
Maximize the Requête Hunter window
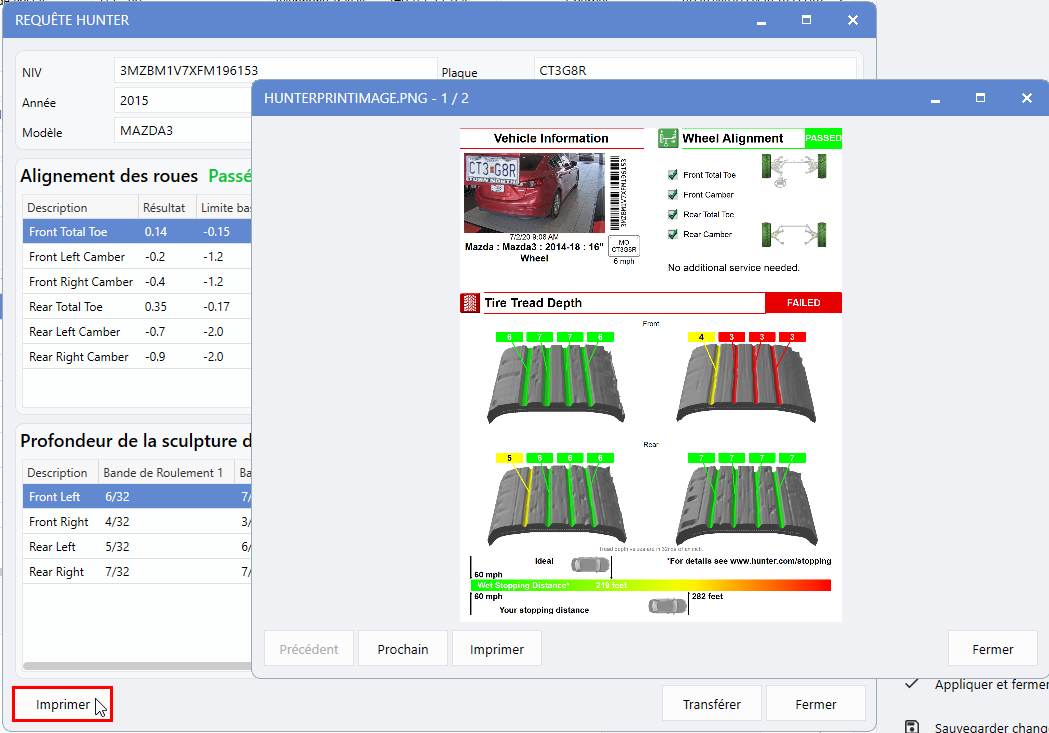806,20
